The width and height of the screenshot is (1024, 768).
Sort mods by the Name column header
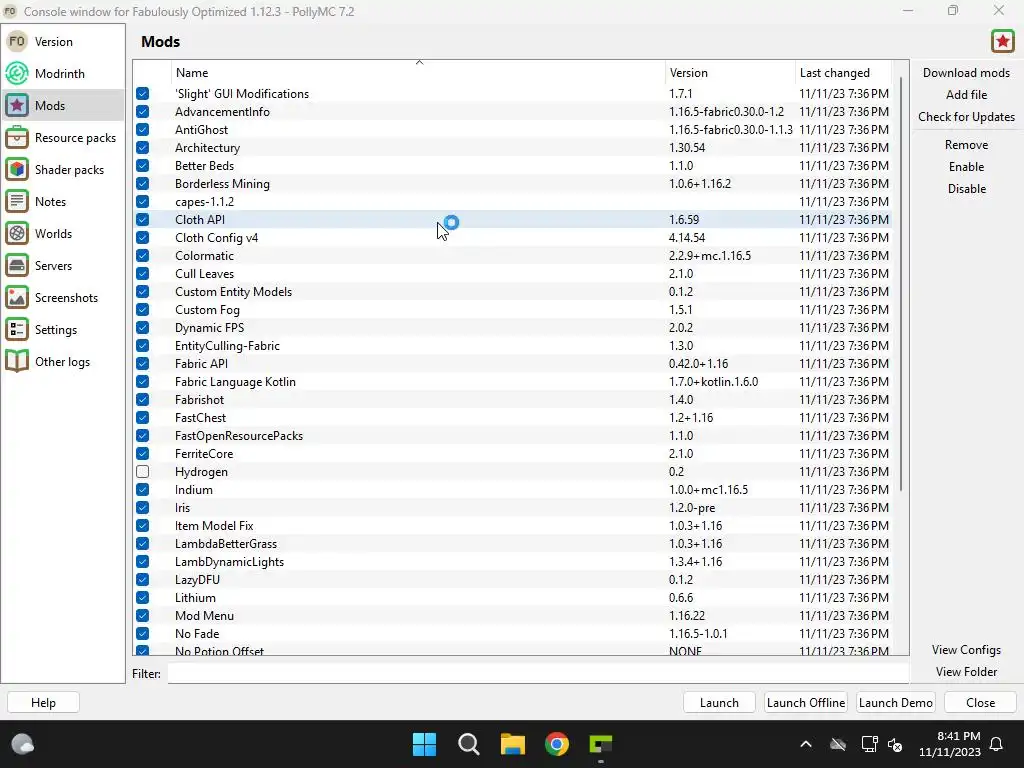point(418,72)
